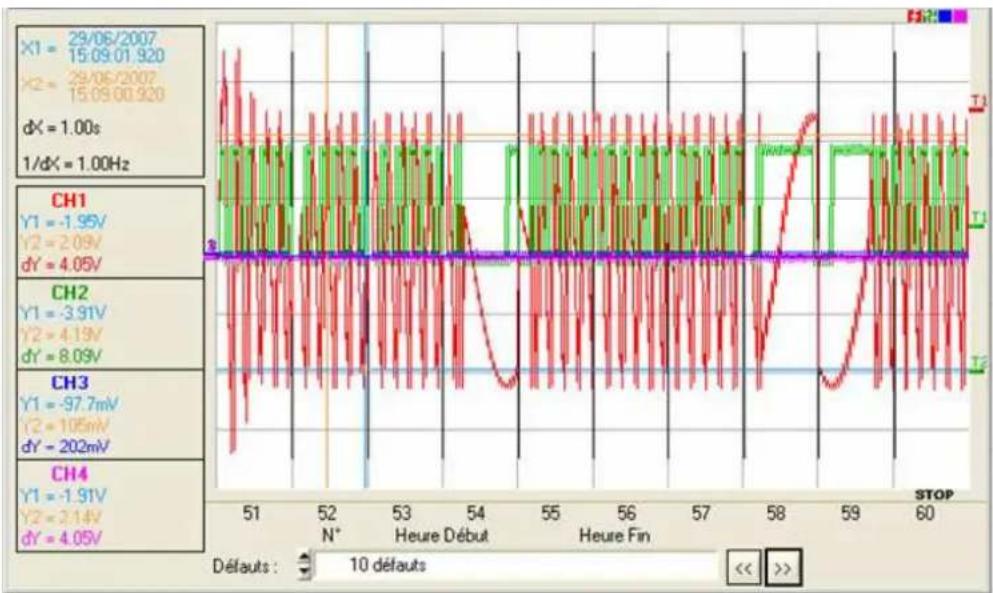993x593 pixels.
Task: Select the green CH2 color indicator
Action: click(x=930, y=17)
